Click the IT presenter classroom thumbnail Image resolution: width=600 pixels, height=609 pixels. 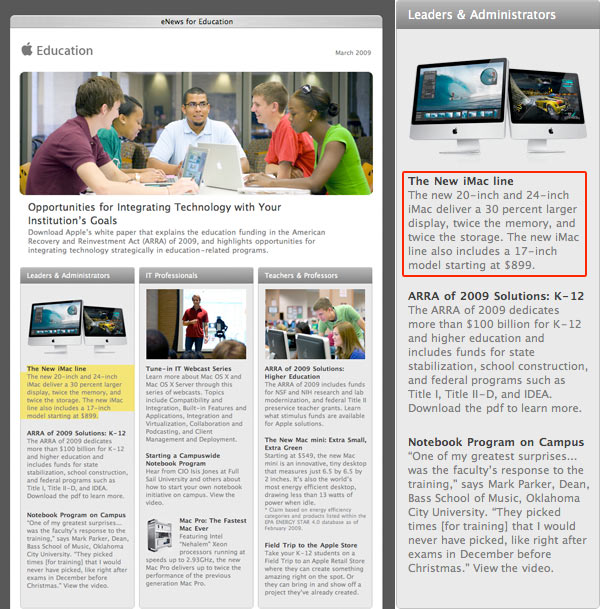click(x=196, y=324)
